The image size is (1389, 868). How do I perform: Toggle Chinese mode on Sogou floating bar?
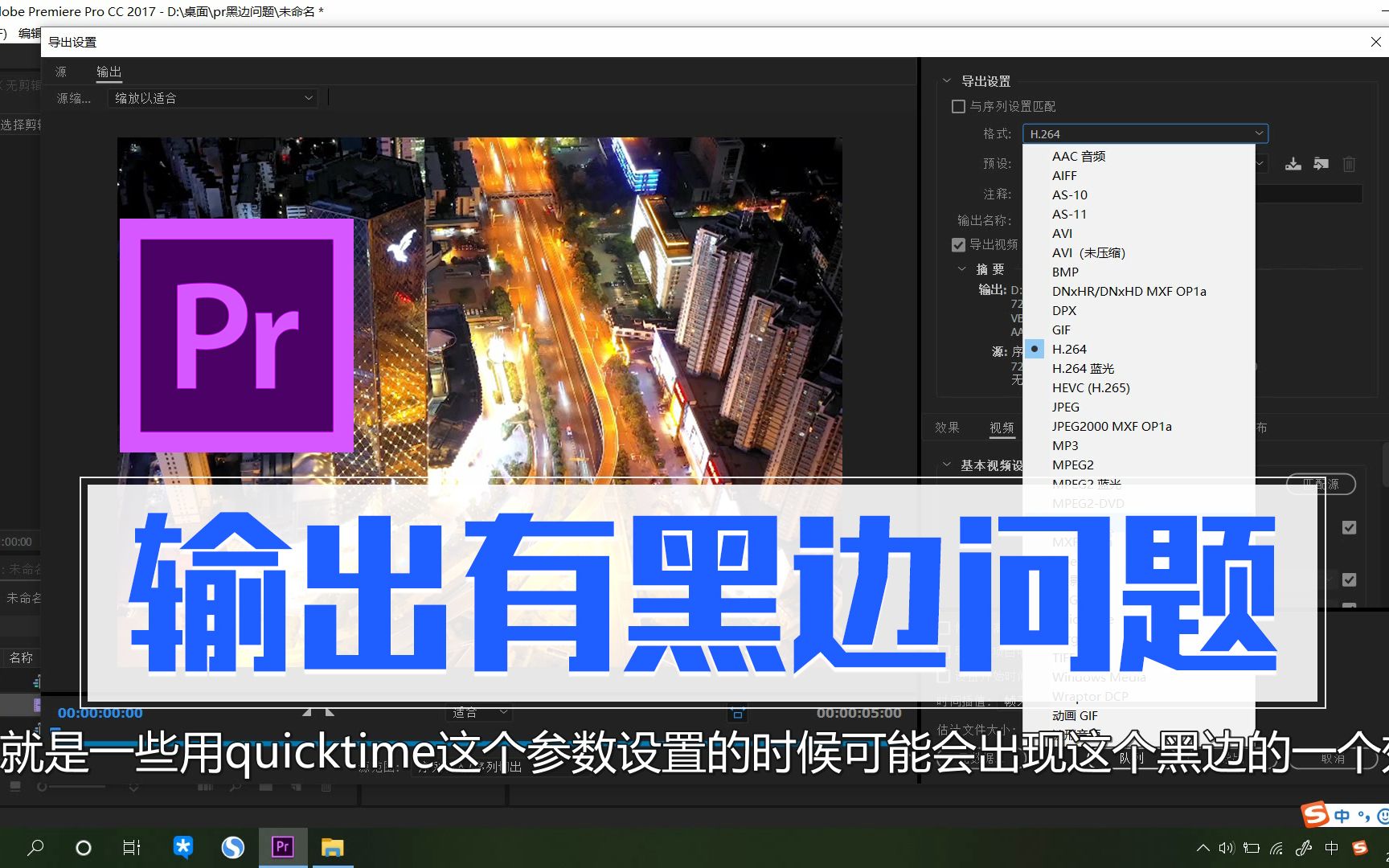pyautogui.click(x=1342, y=817)
